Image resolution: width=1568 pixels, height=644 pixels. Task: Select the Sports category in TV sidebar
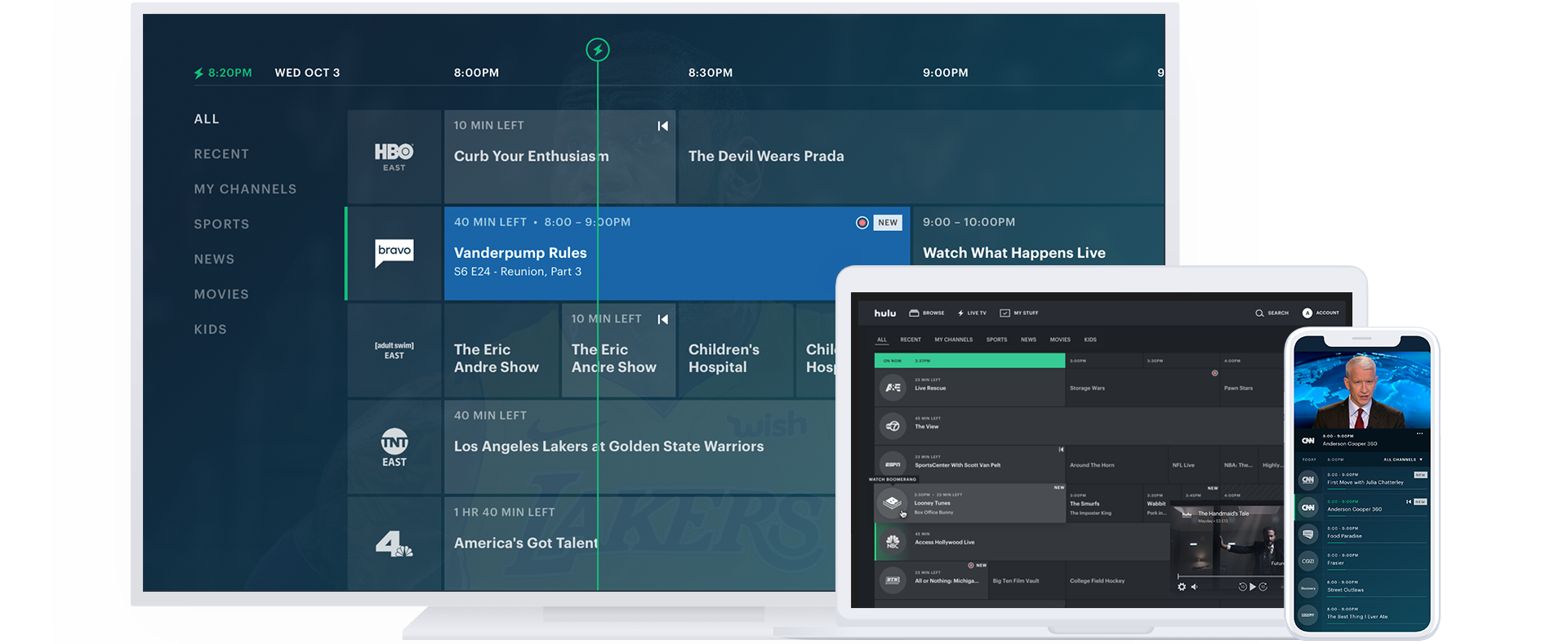pos(221,224)
